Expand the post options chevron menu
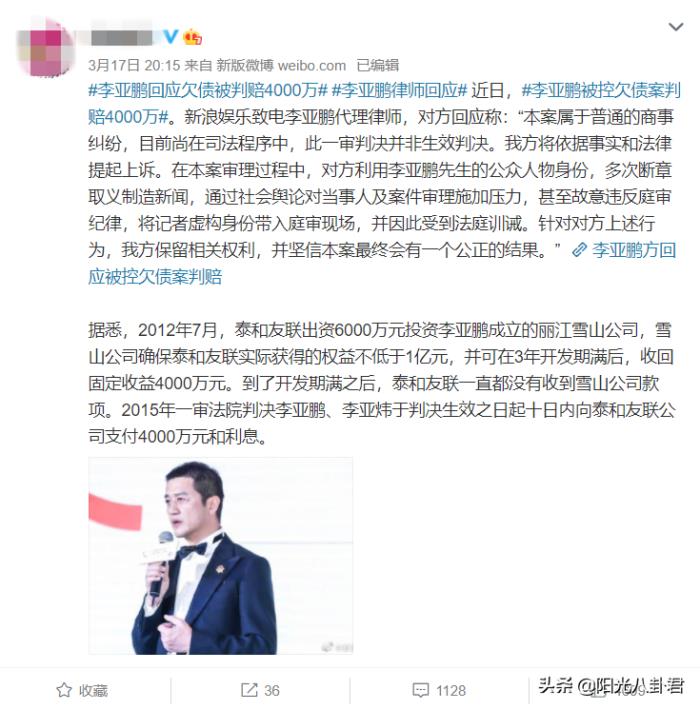This screenshot has width=700, height=710. tap(676, 27)
